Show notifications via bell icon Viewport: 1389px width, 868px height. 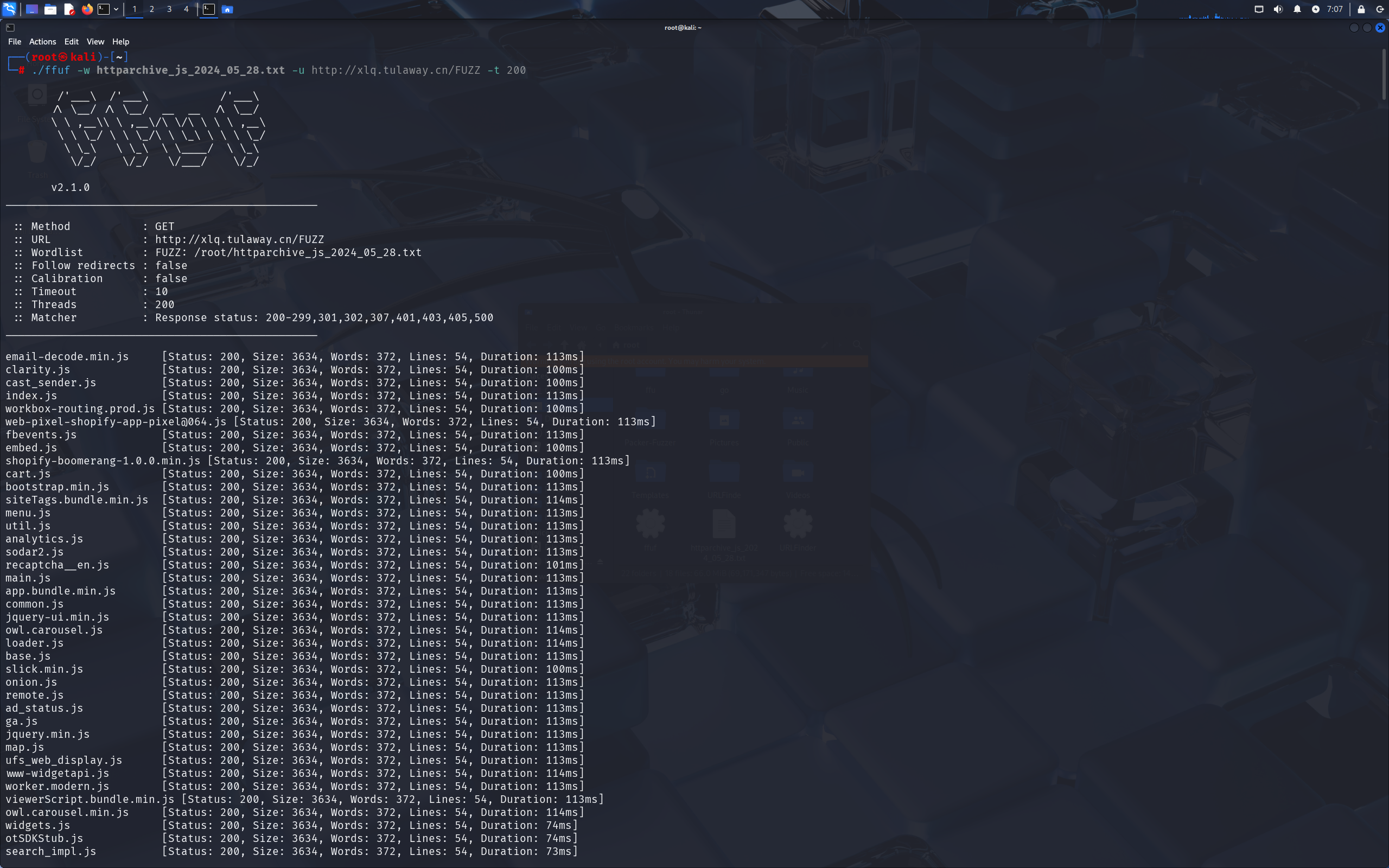[x=1297, y=9]
